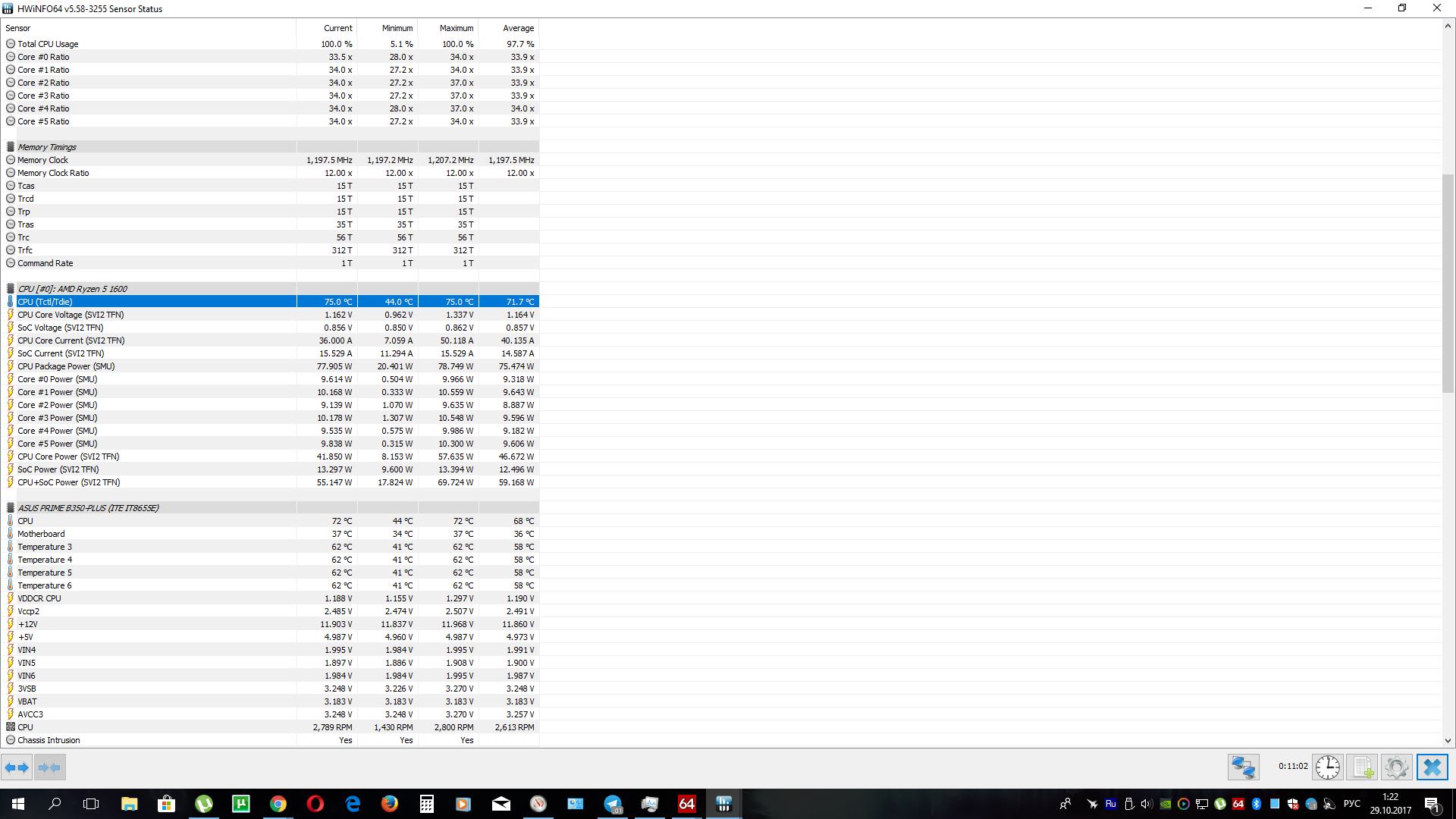Open Telegram from the taskbar
Viewport: 1456px width, 819px height.
click(x=613, y=804)
